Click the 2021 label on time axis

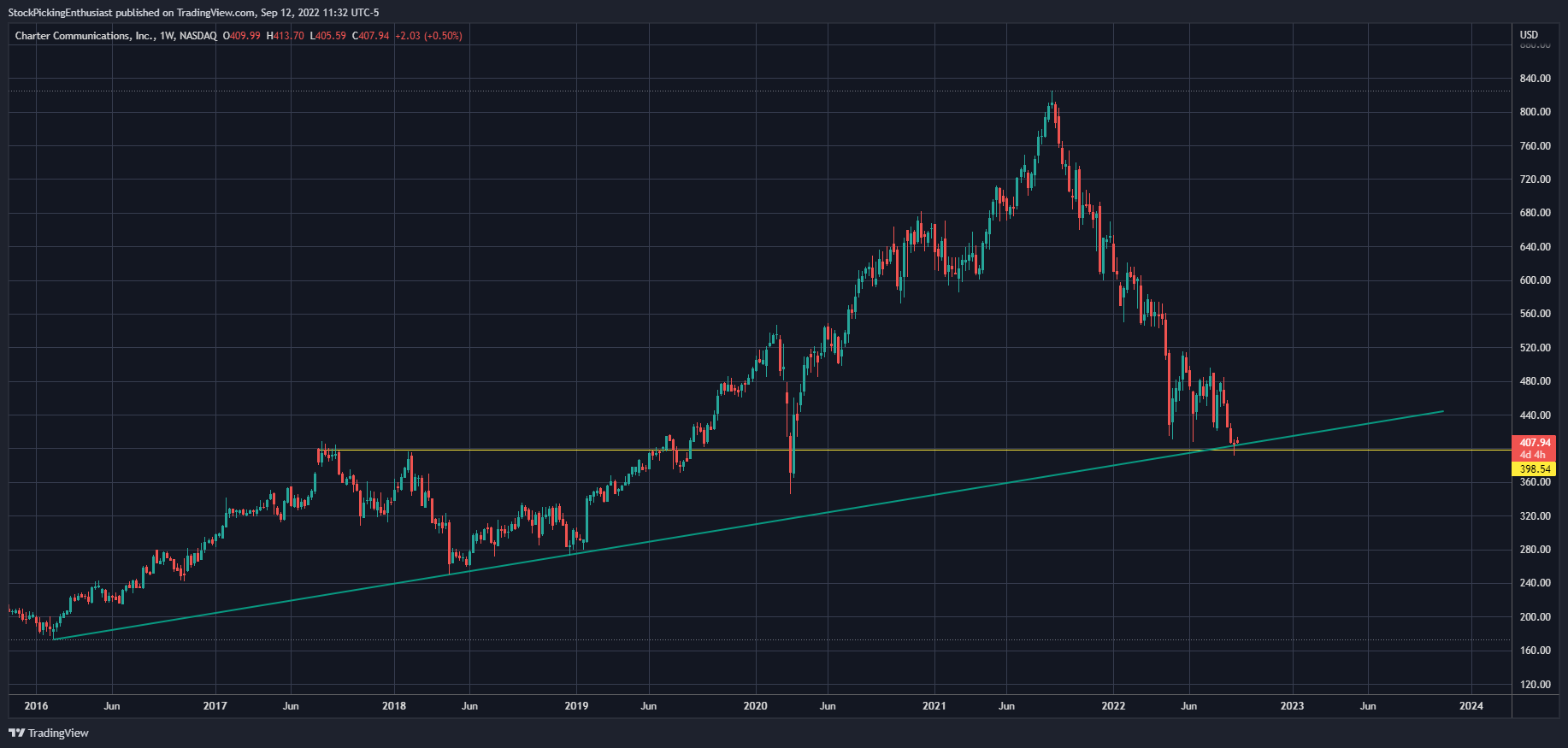click(x=934, y=706)
